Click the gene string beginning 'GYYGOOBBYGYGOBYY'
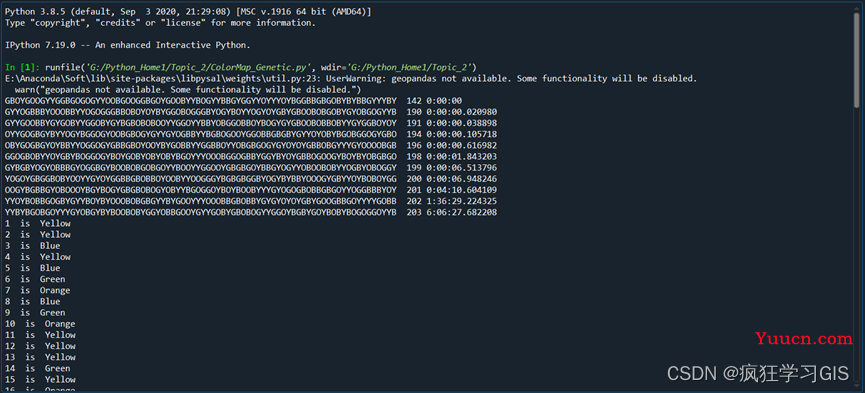This screenshot has height=393, width=865. coord(201,123)
